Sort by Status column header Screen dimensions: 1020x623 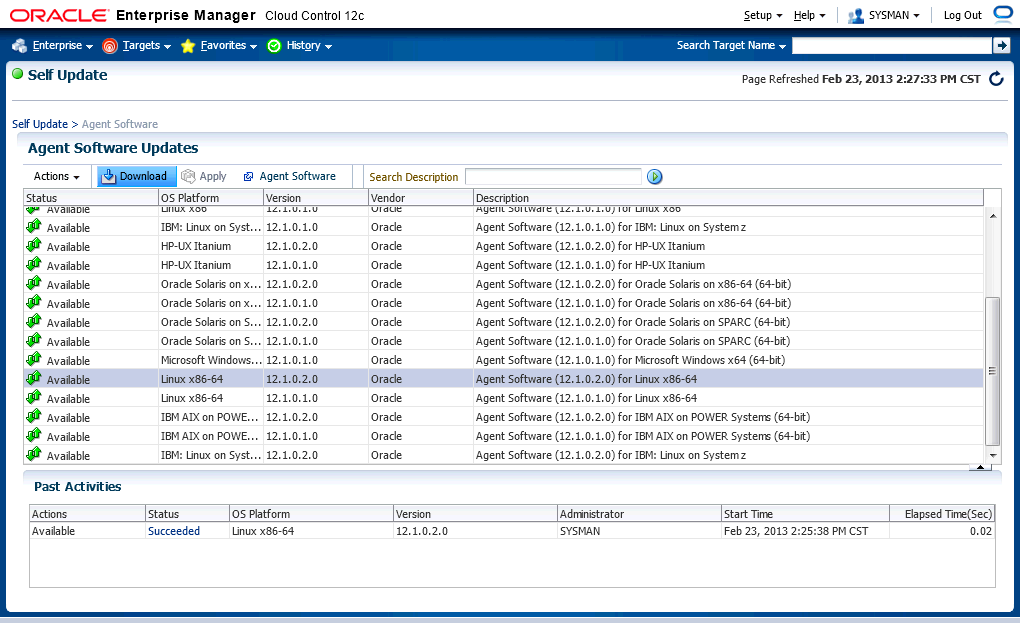tap(90, 198)
